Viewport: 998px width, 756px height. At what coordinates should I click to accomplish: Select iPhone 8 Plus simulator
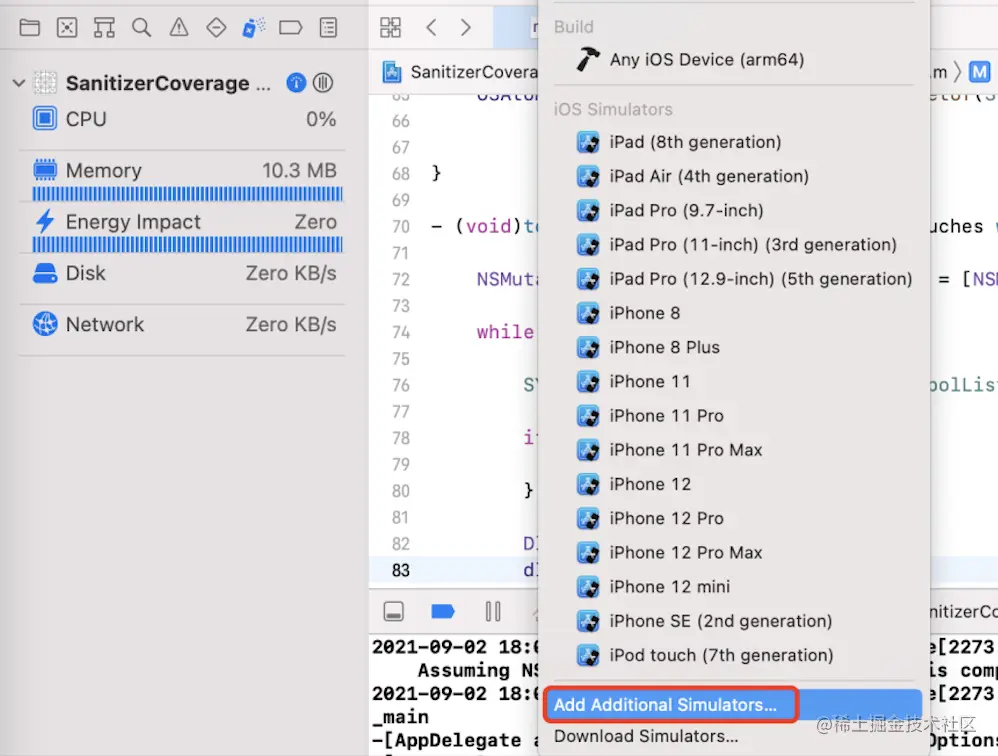tap(734, 347)
